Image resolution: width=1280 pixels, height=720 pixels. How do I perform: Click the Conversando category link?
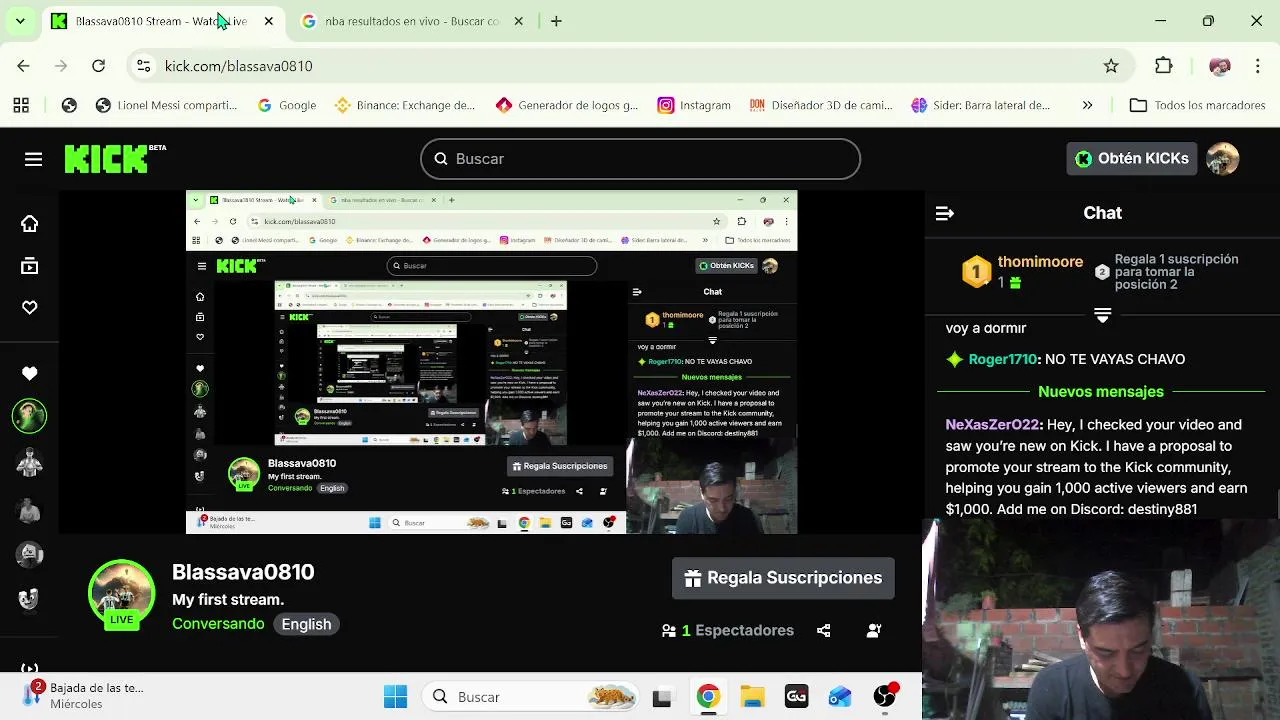pos(218,624)
